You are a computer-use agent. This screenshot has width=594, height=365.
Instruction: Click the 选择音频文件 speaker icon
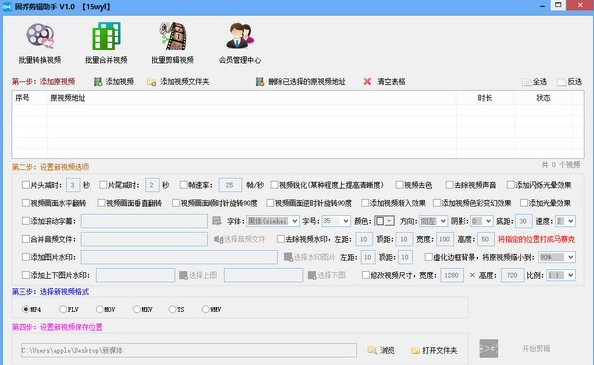pyautogui.click(x=218, y=239)
